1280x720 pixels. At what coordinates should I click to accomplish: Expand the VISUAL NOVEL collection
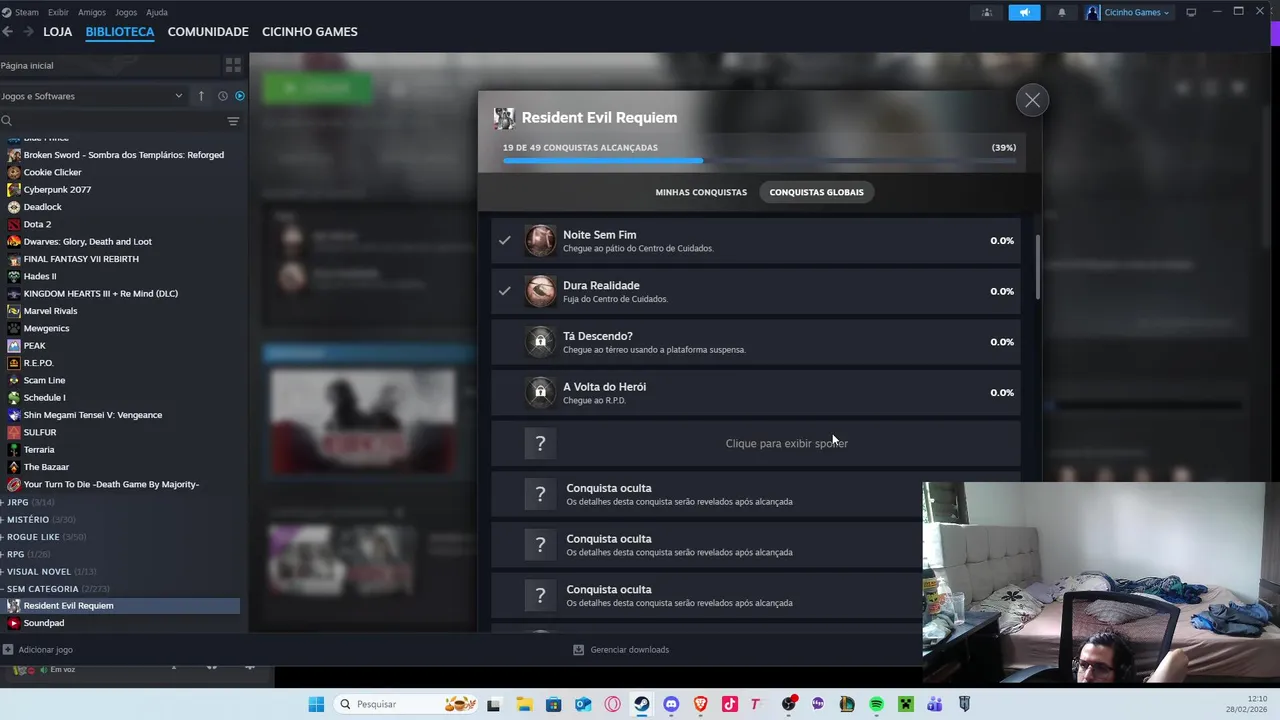click(x=39, y=572)
